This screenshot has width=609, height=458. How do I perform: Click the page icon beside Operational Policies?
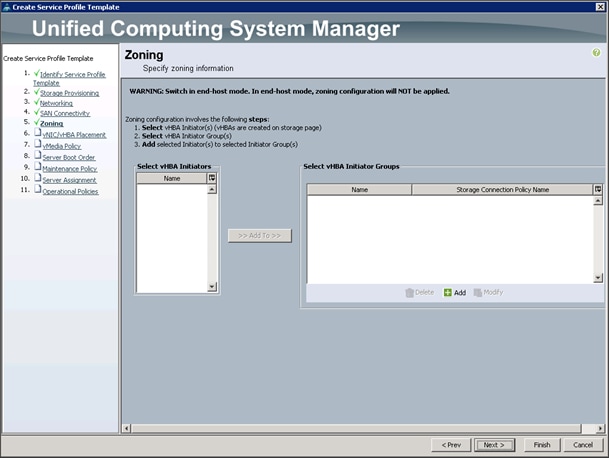(38, 189)
